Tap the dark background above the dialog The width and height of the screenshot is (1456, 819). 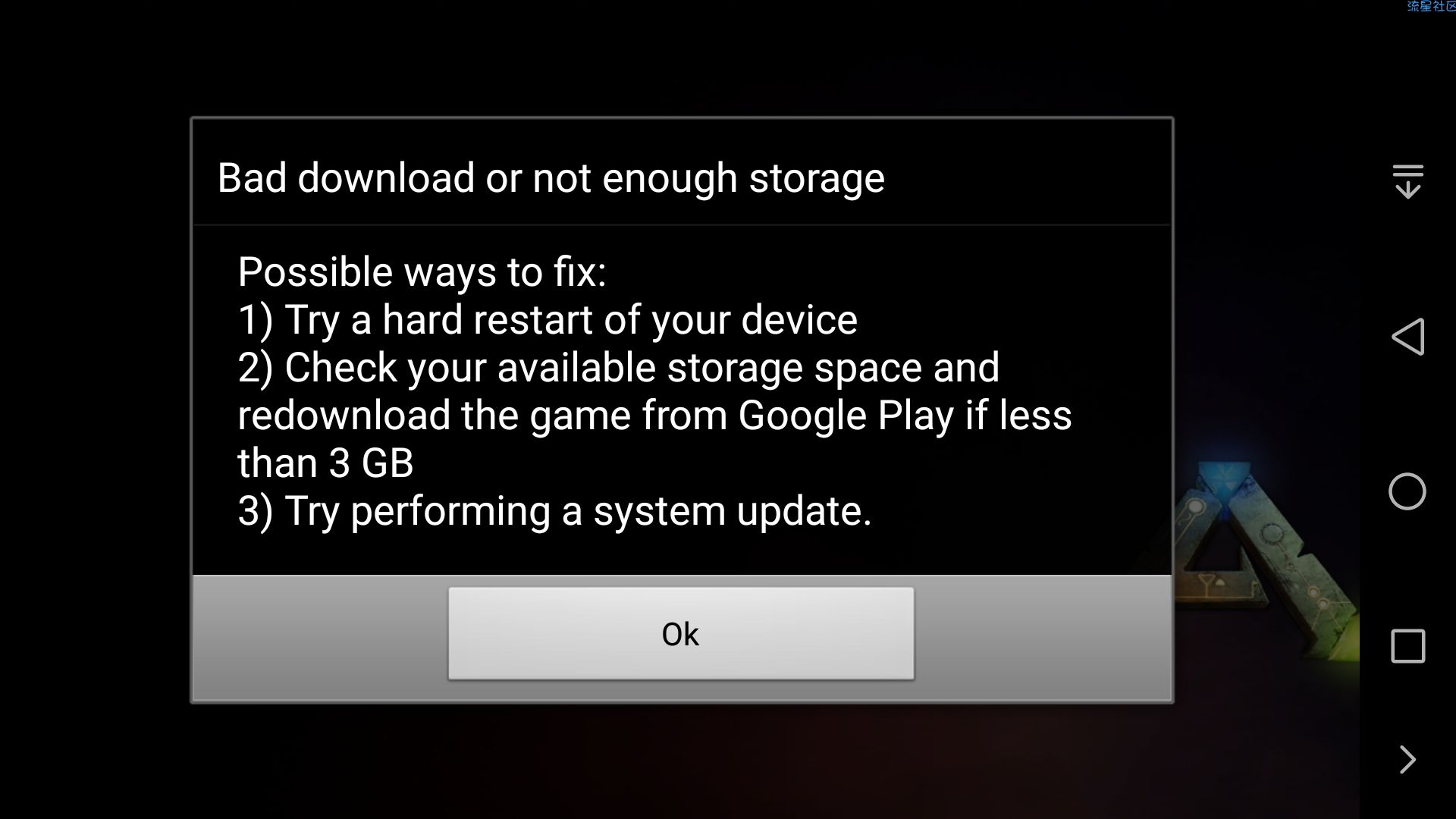(x=682, y=57)
